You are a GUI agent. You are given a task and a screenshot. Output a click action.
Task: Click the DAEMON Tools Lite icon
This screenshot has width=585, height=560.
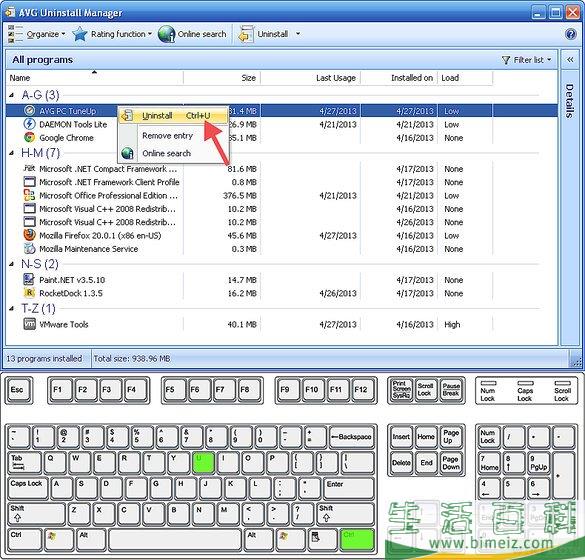pos(29,124)
